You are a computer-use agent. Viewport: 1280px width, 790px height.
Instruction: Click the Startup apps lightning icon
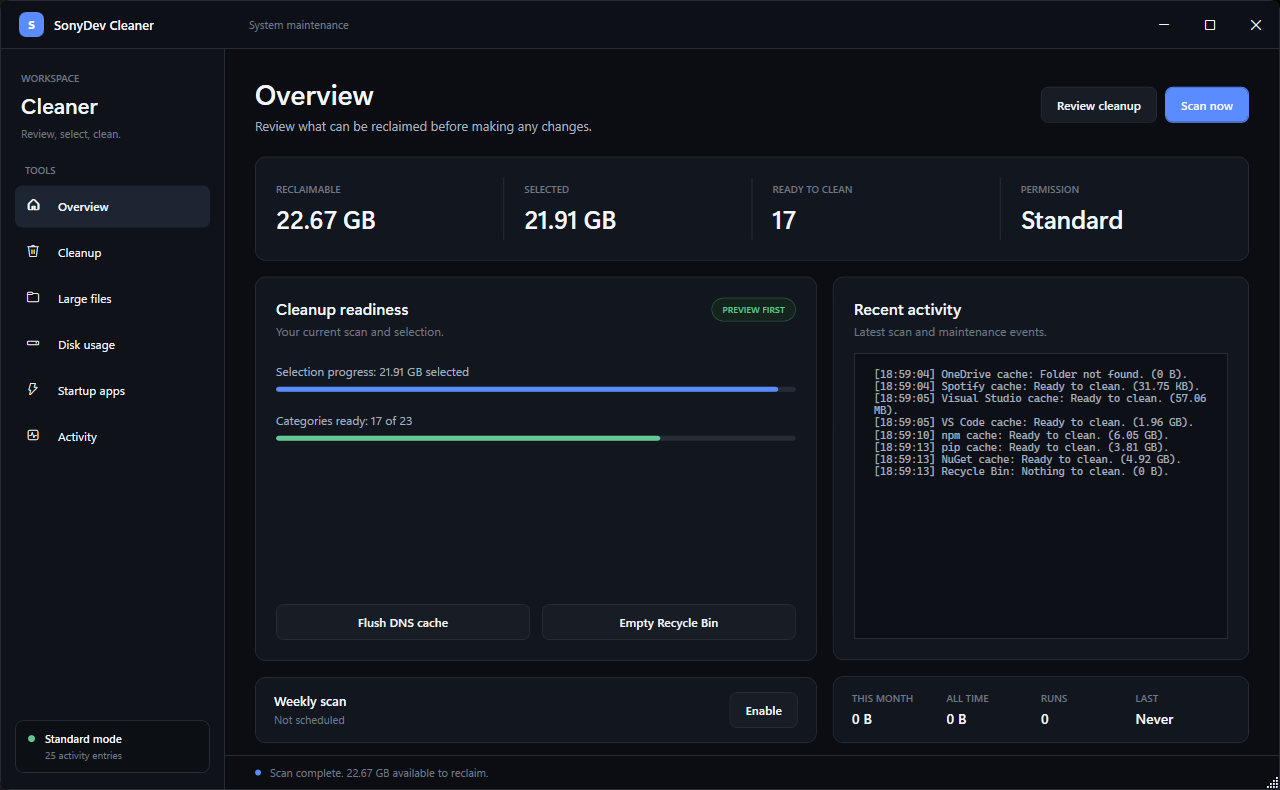tap(34, 390)
